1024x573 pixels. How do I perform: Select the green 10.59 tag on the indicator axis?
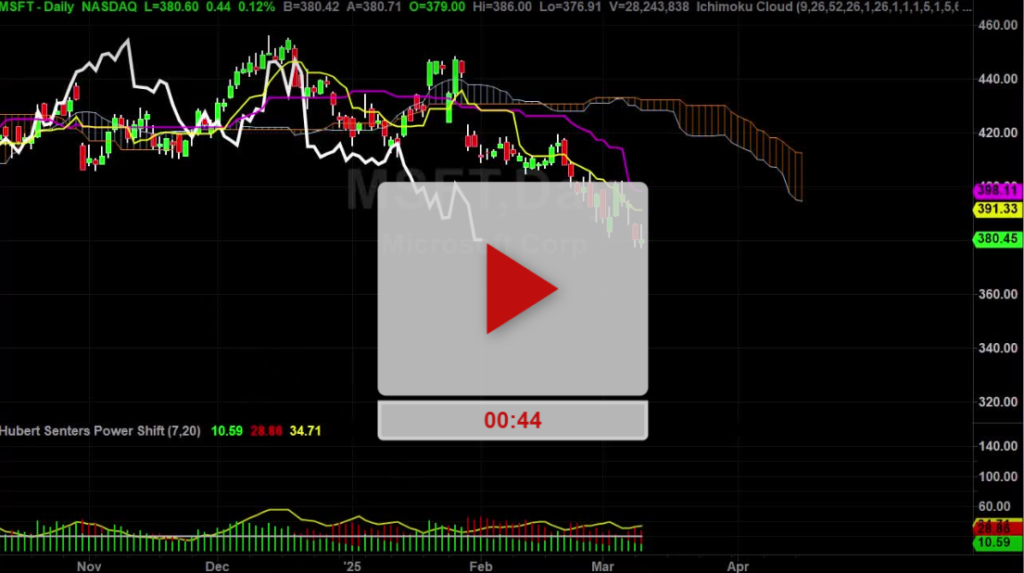[x=997, y=543]
